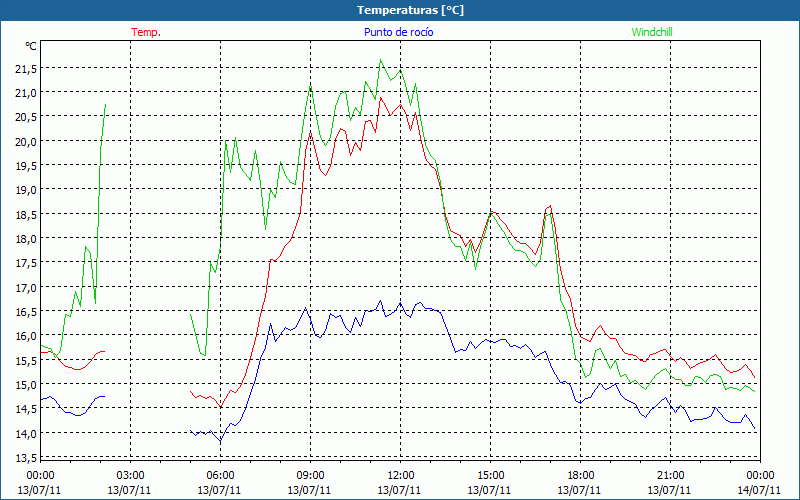800x500 pixels.
Task: Click the 19,5 y-axis value
Action: (26, 166)
